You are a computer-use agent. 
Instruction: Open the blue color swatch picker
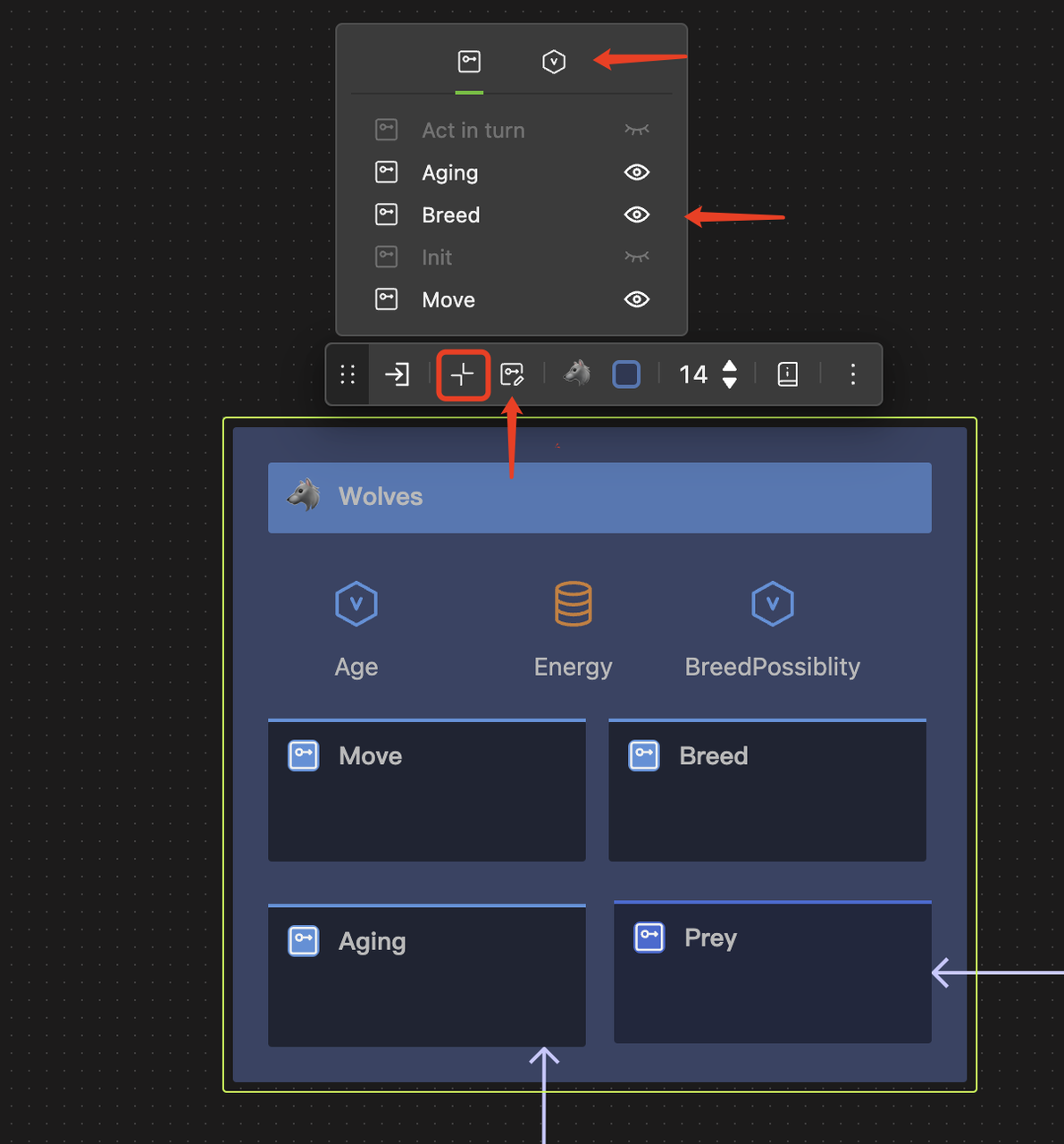[626, 374]
